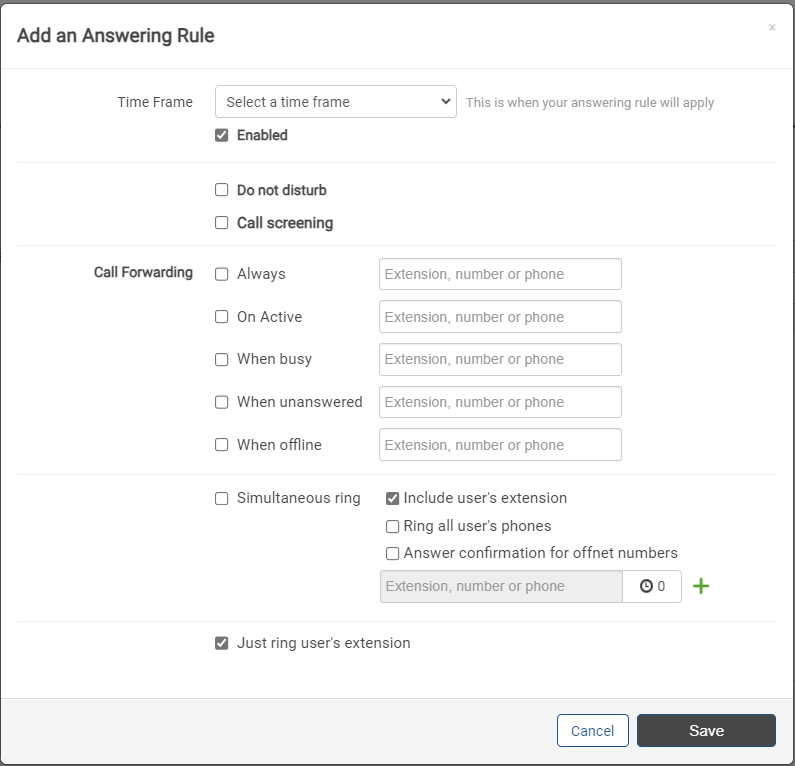
Task: Click the Call Forwarding section label
Action: 143,272
